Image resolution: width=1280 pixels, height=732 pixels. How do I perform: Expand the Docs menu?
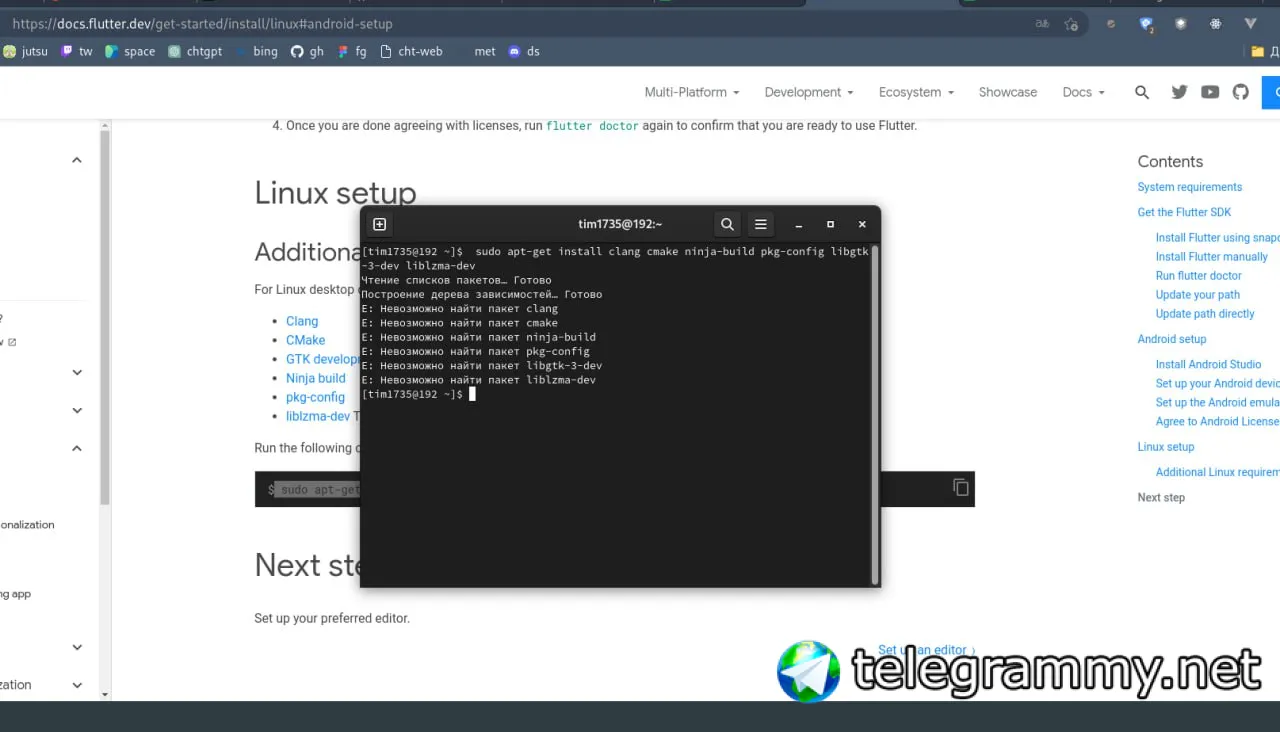pos(1083,92)
